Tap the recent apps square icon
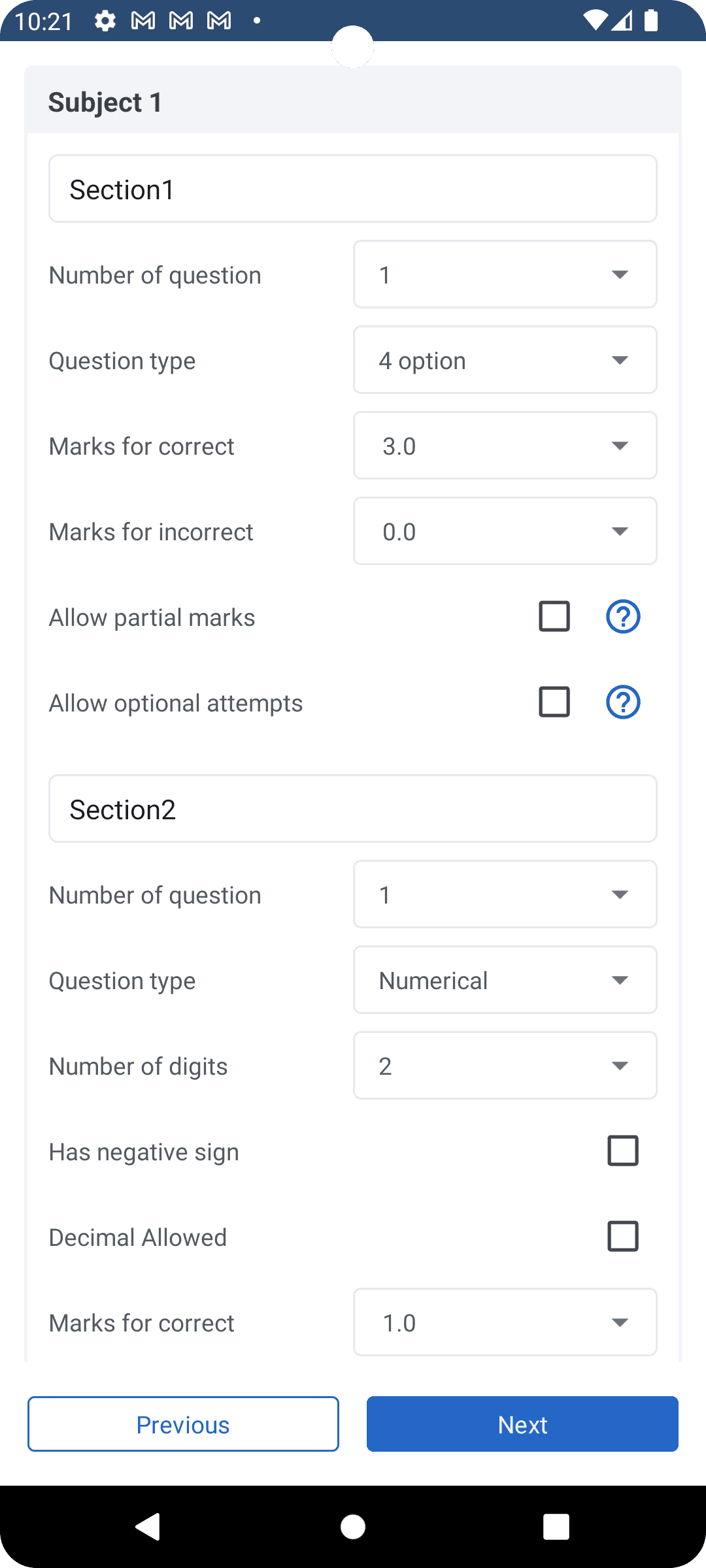Screen dimensions: 706x1568 pyautogui.click(x=556, y=1527)
